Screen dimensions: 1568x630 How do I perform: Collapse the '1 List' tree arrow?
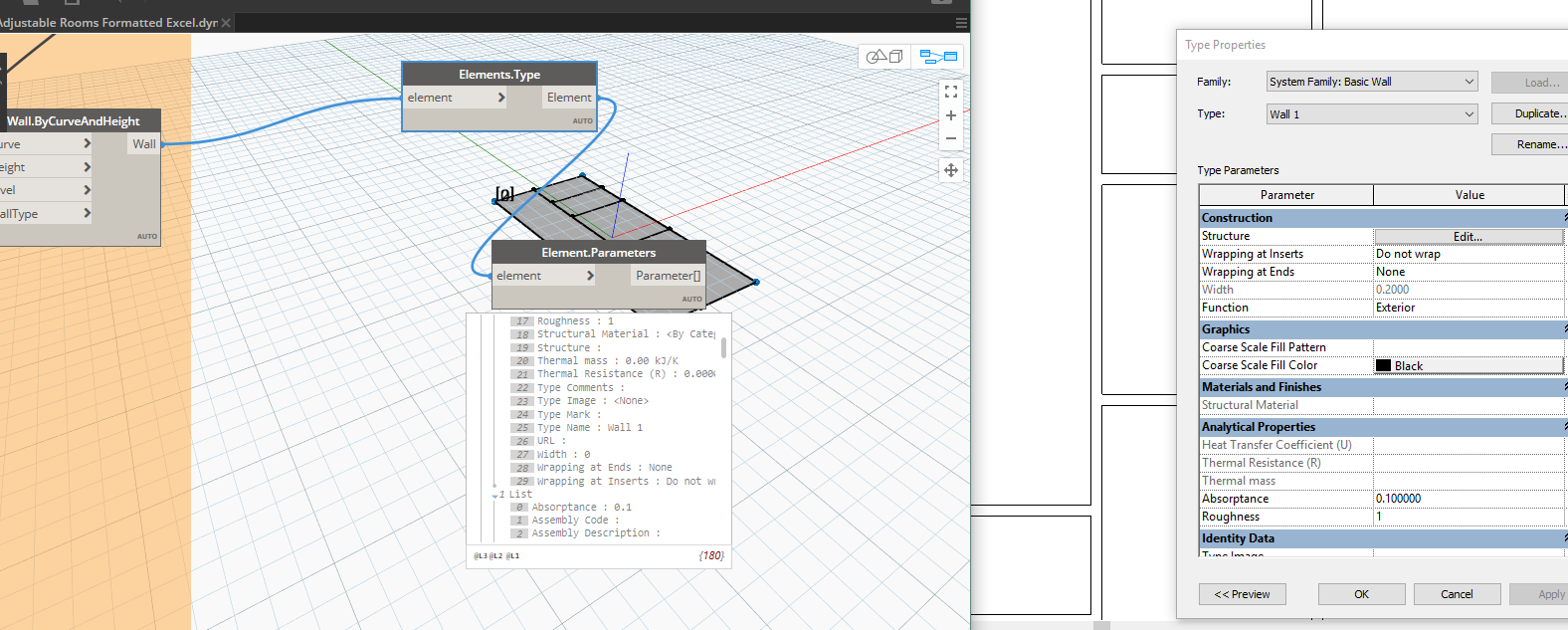click(494, 495)
